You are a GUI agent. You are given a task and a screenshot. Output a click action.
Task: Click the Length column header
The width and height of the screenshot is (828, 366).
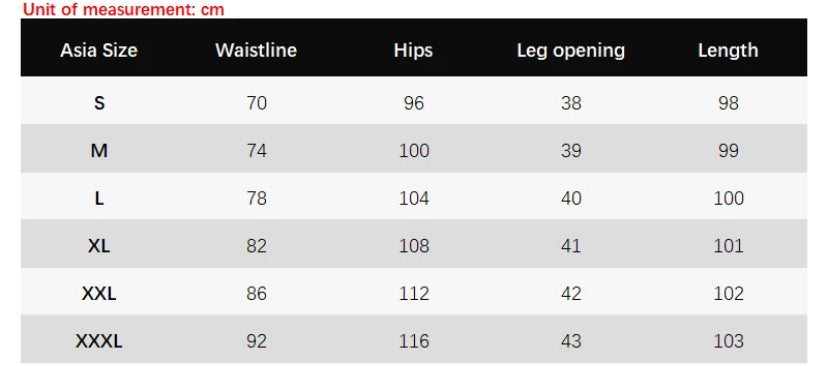tap(728, 51)
